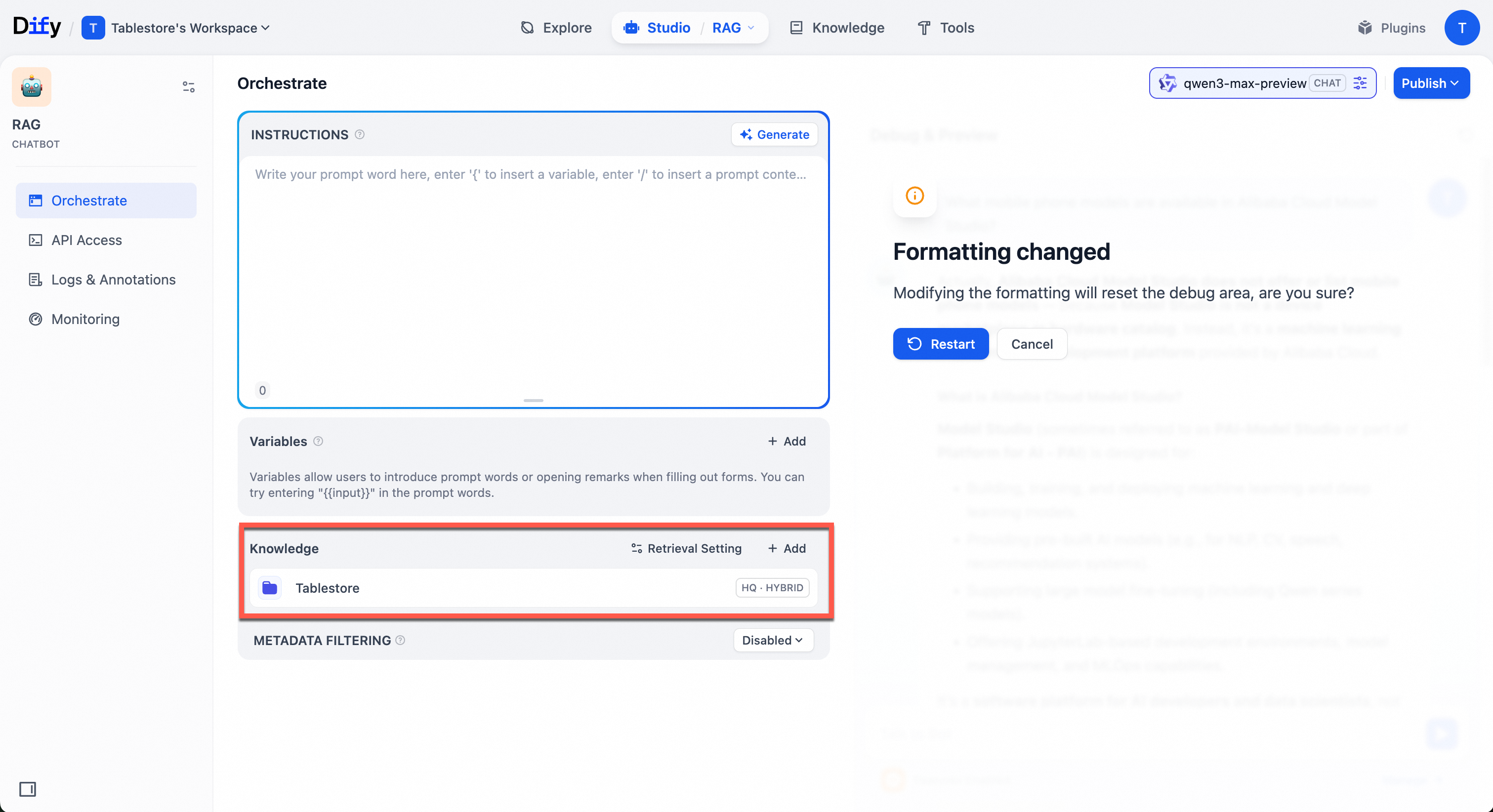Go to API Access in sidebar
This screenshot has height=812, width=1493.
click(x=86, y=240)
